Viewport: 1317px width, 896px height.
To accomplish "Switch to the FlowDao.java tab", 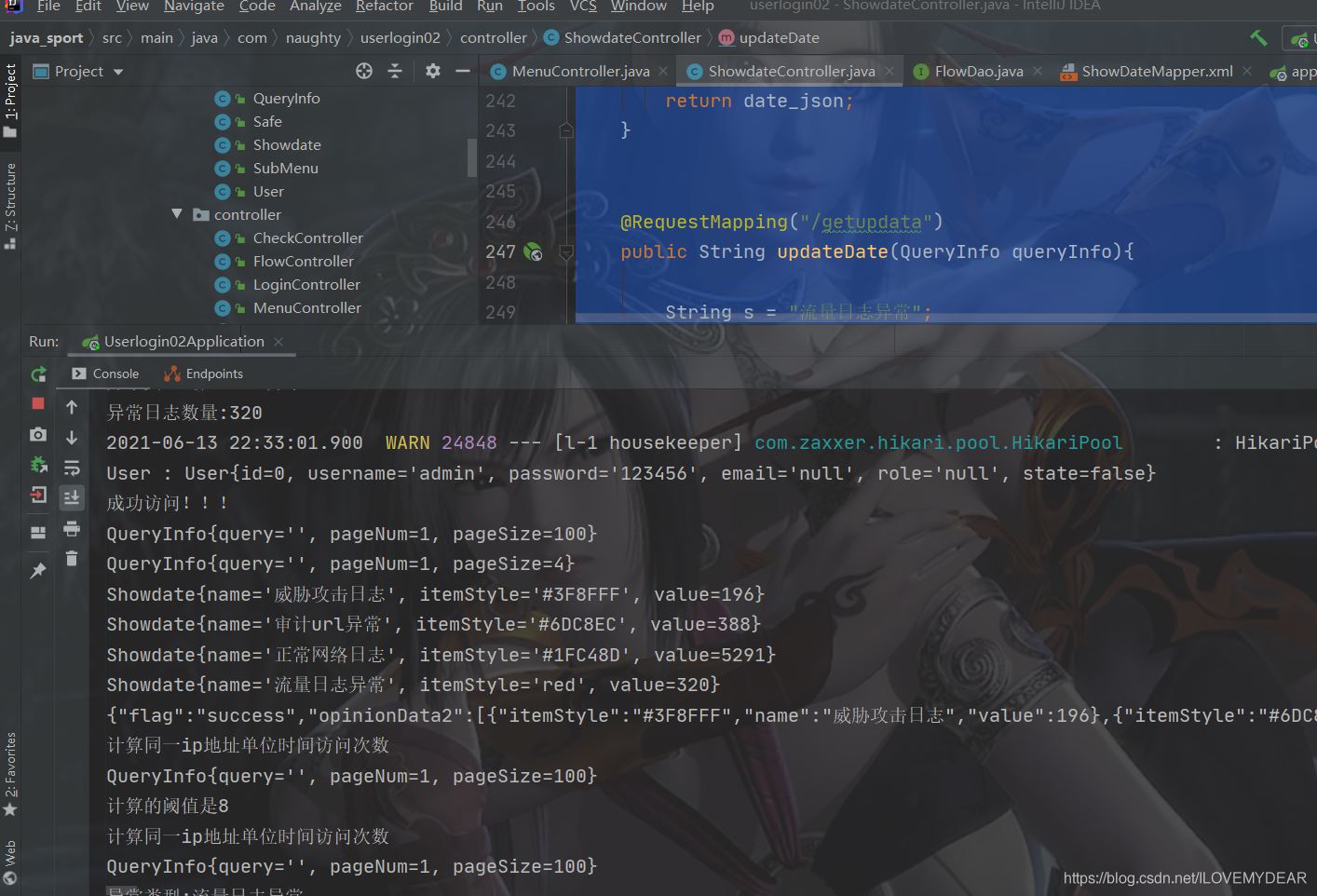I will click(976, 71).
